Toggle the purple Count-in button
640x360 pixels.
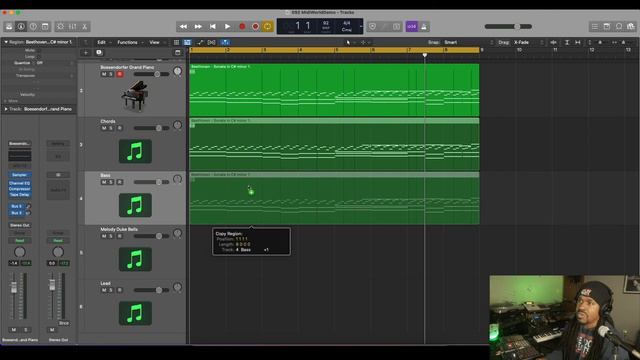(x=411, y=27)
